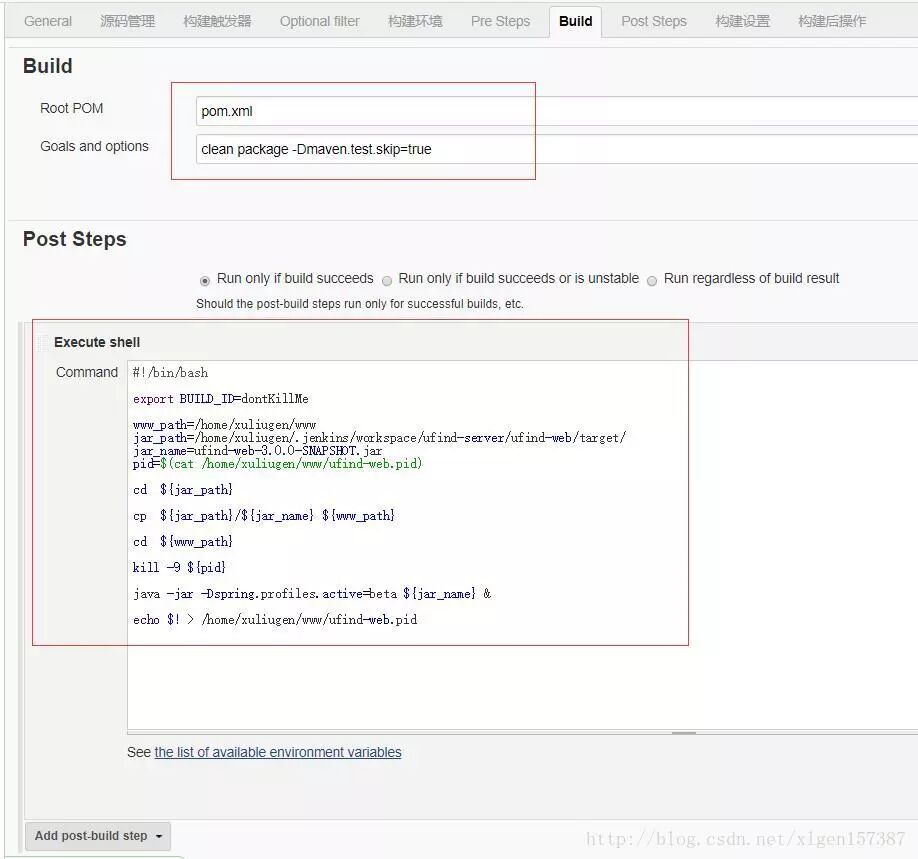Switch to the Pre Steps tab
The width and height of the screenshot is (918, 859).
coord(501,22)
